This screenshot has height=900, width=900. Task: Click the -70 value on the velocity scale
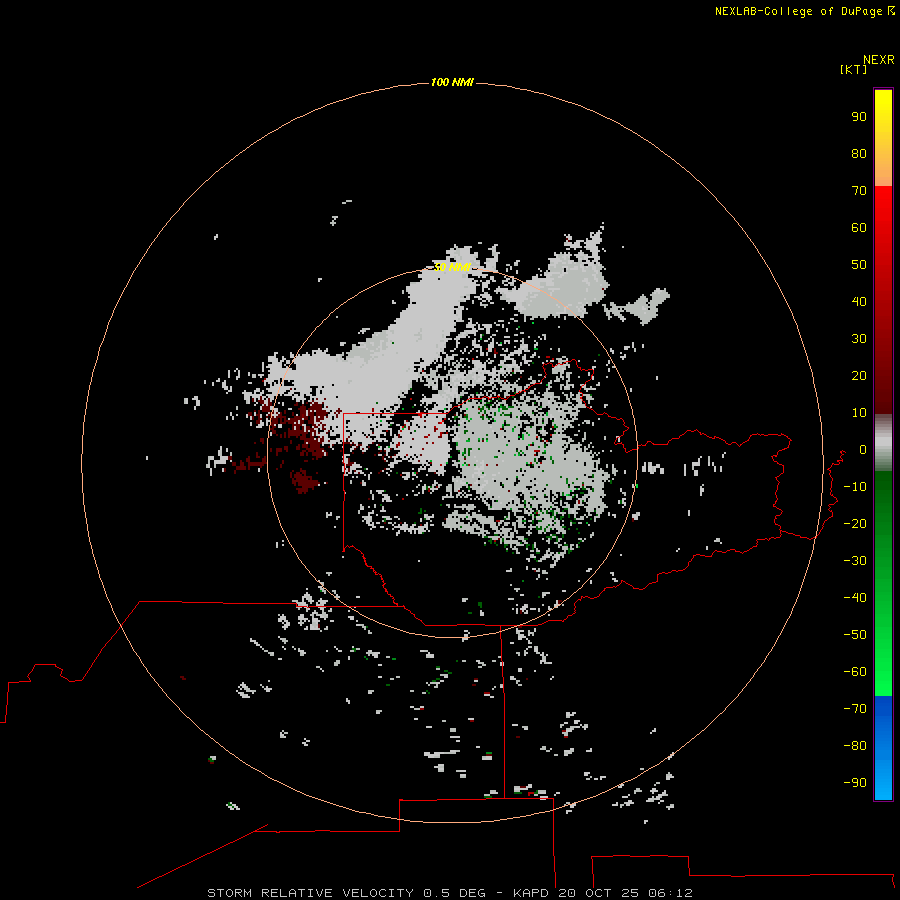coord(855,709)
